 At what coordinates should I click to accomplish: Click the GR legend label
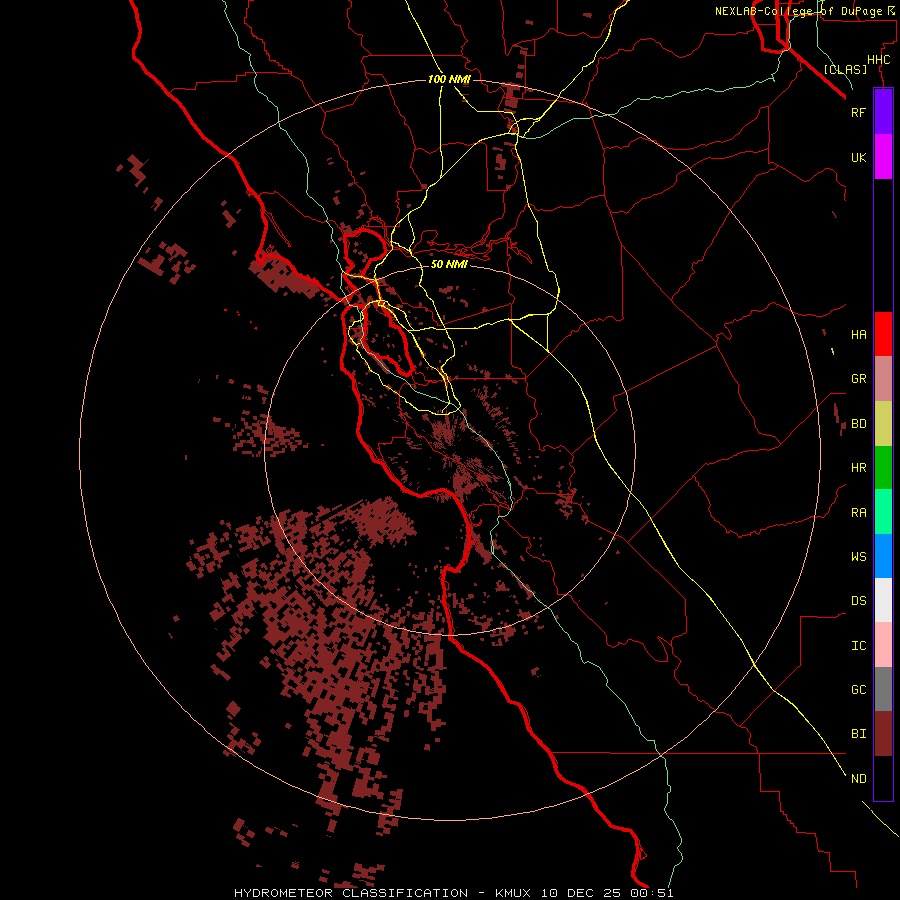click(858, 379)
